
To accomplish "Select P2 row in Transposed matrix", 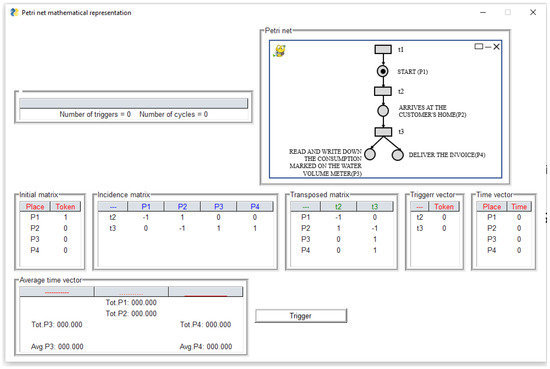I will pyautogui.click(x=342, y=228).
